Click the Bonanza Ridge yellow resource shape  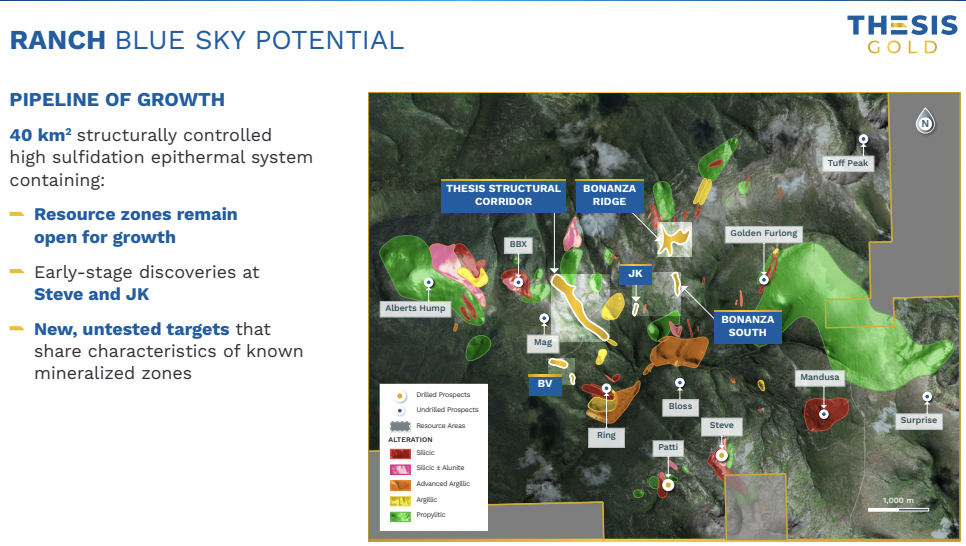(x=673, y=240)
